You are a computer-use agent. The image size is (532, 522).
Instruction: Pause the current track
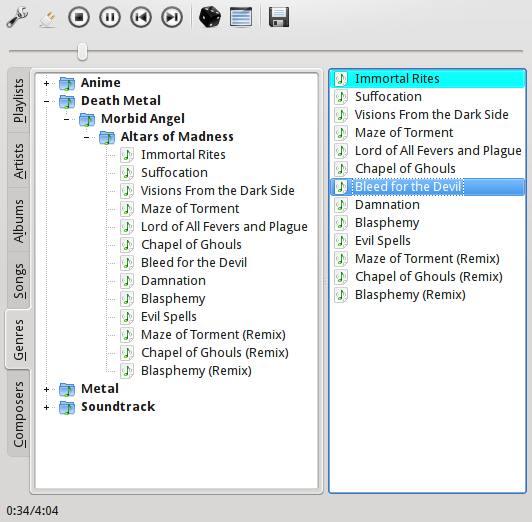click(x=110, y=17)
